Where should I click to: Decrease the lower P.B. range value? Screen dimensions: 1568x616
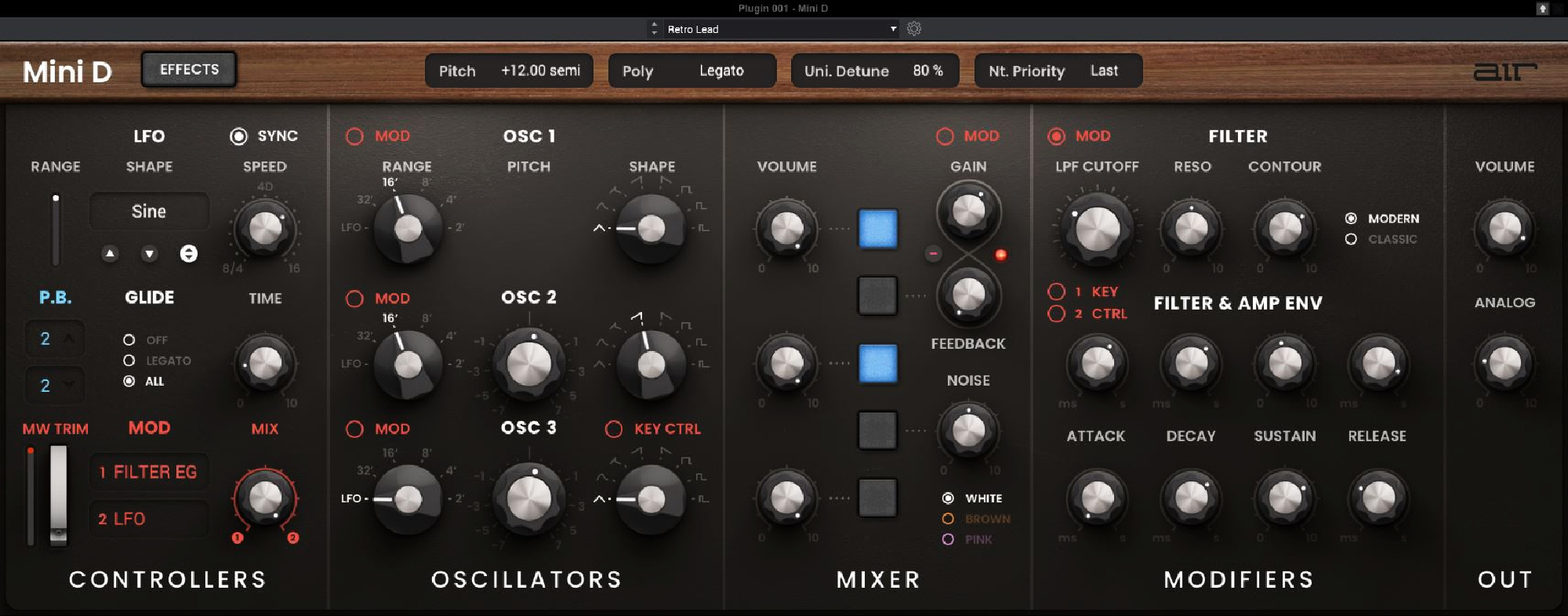[x=70, y=384]
